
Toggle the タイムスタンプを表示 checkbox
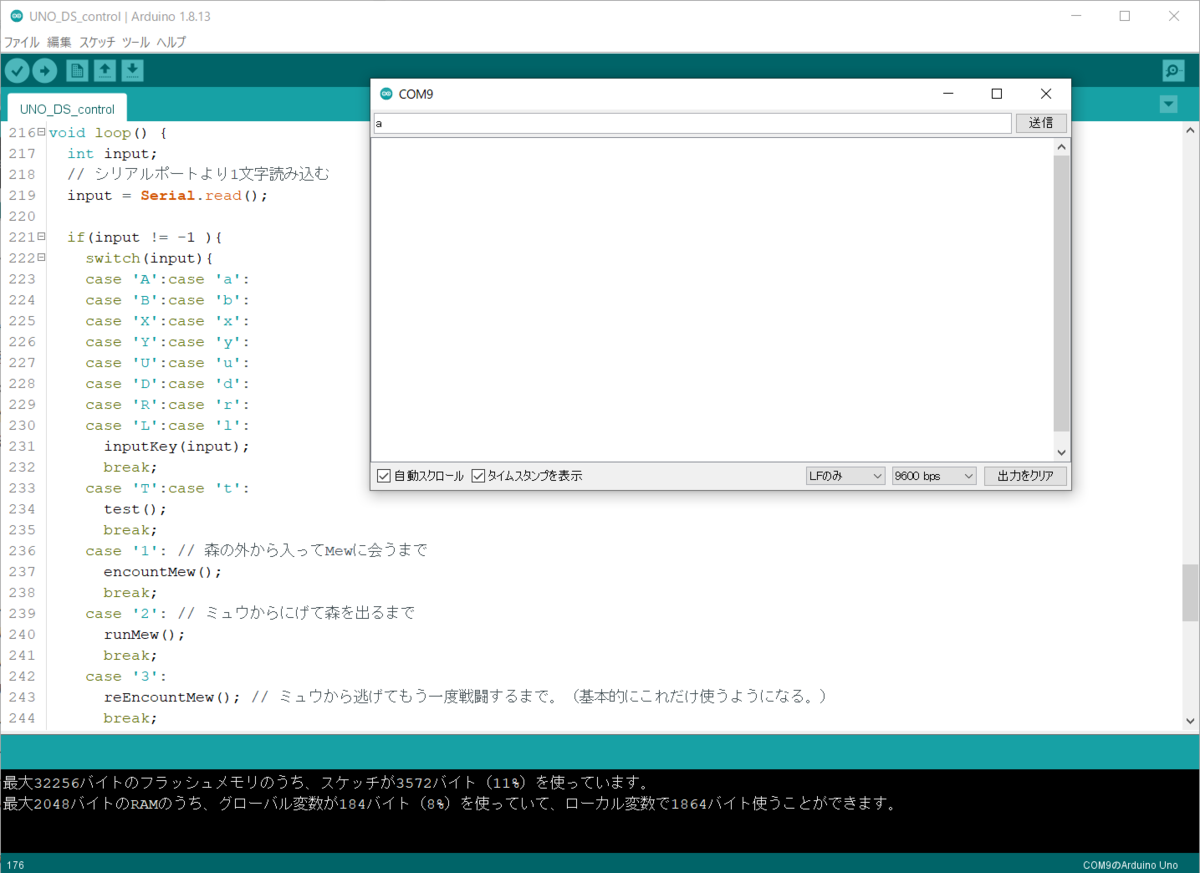tap(478, 476)
